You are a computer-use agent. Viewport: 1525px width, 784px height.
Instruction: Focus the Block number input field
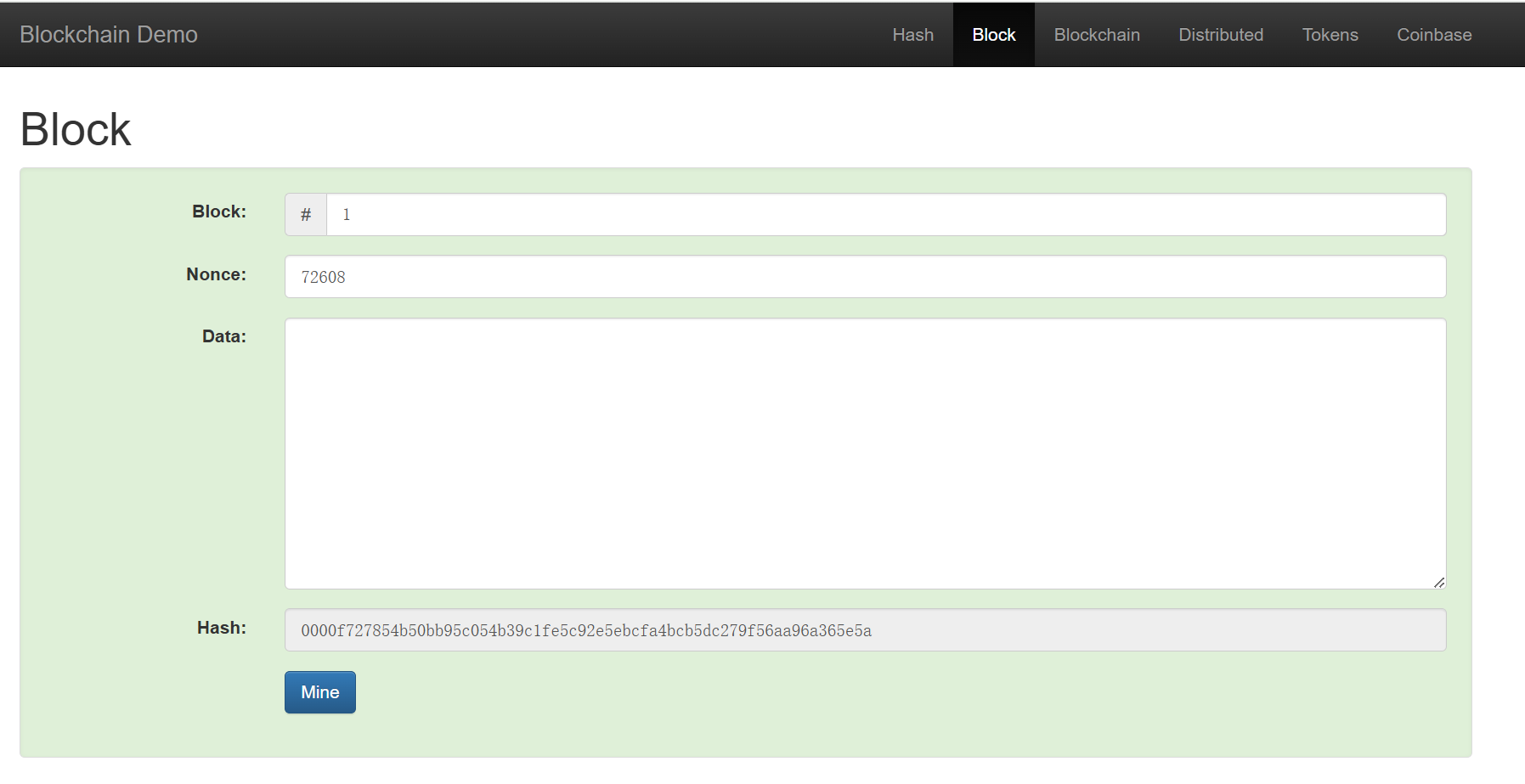tap(884, 215)
